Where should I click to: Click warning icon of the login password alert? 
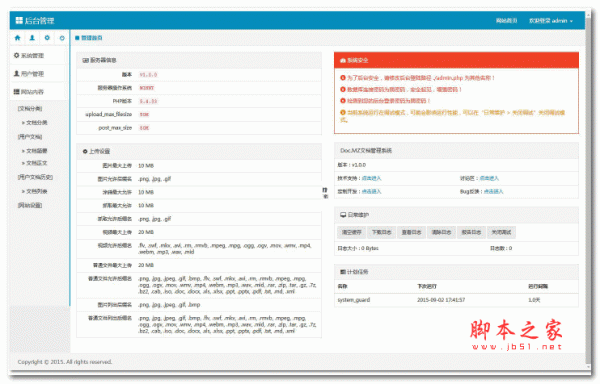click(x=343, y=101)
